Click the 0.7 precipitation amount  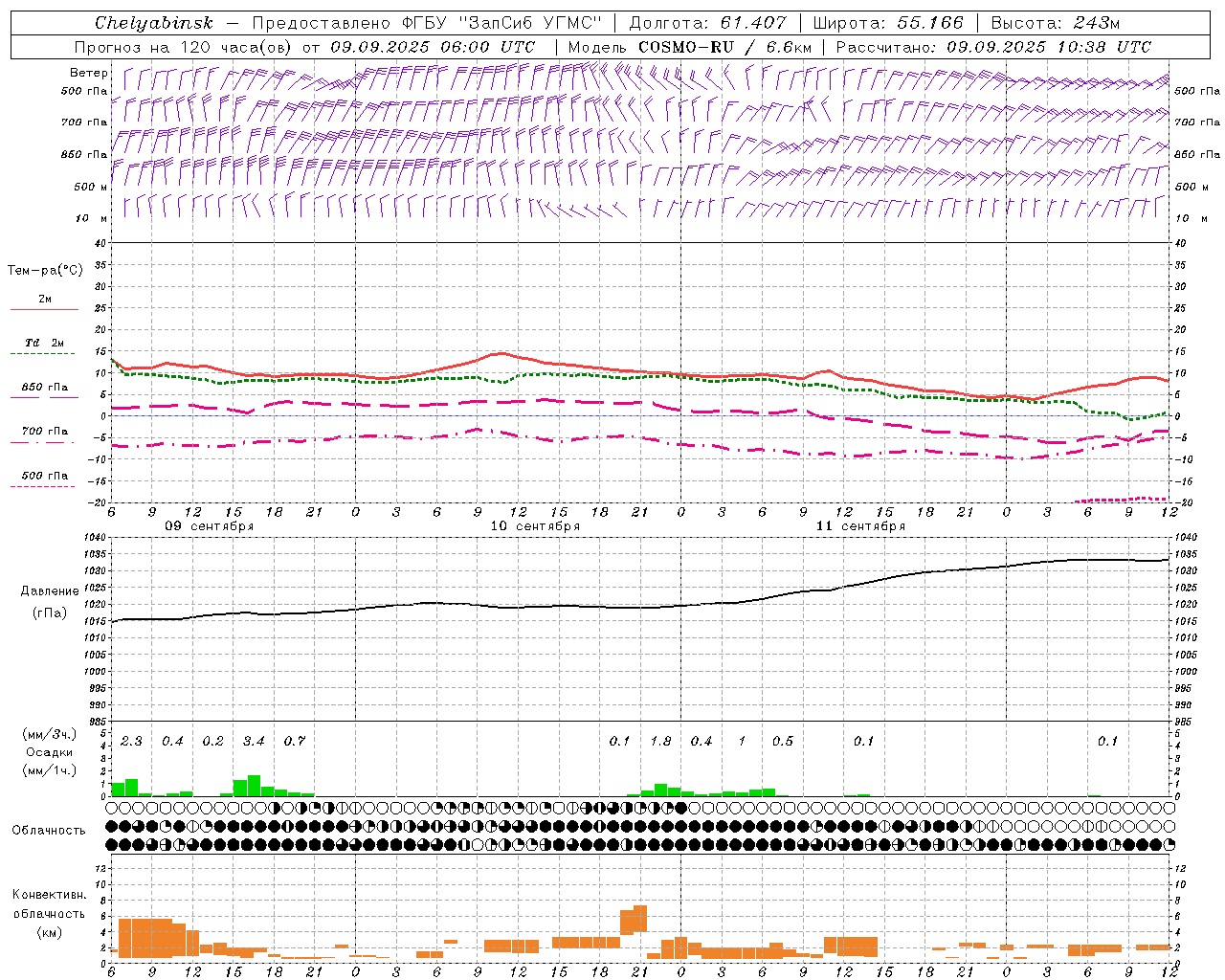point(295,742)
